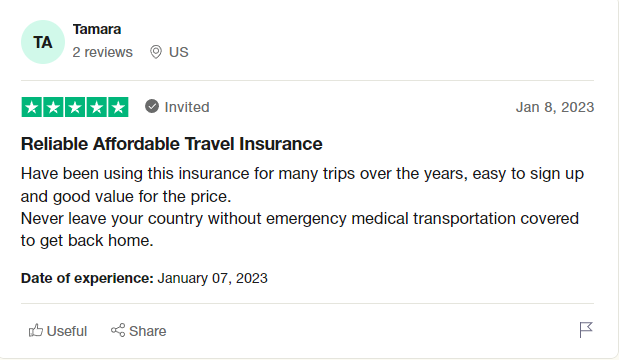619x360 pixels.
Task: Flag this review with the flag icon
Action: (x=586, y=330)
